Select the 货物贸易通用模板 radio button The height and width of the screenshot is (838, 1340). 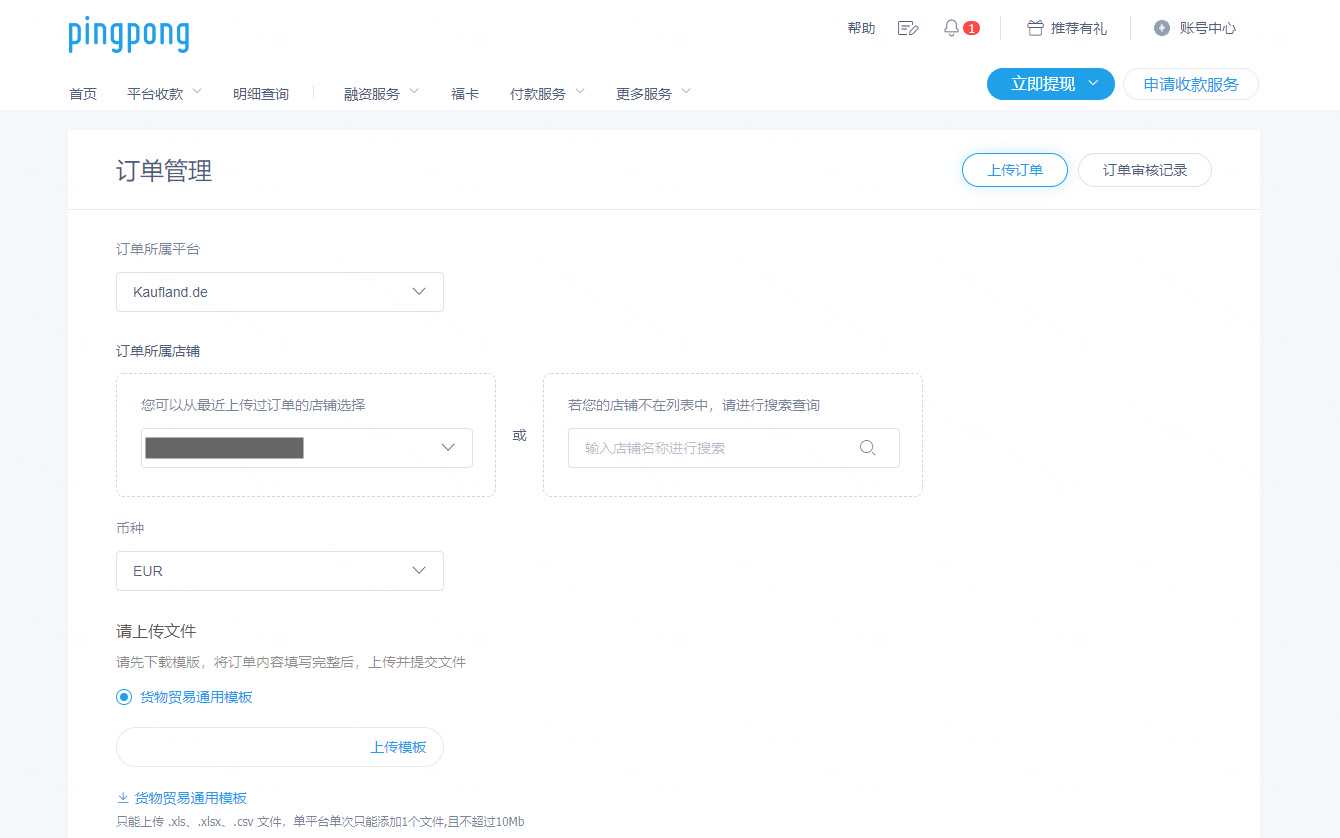point(124,697)
